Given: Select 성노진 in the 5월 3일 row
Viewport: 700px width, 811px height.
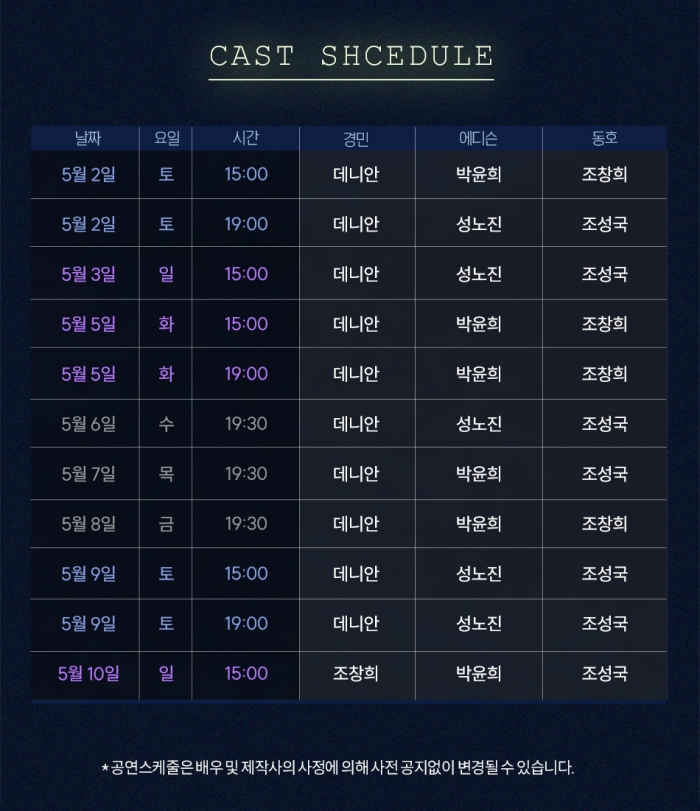Looking at the screenshot, I should point(478,274).
